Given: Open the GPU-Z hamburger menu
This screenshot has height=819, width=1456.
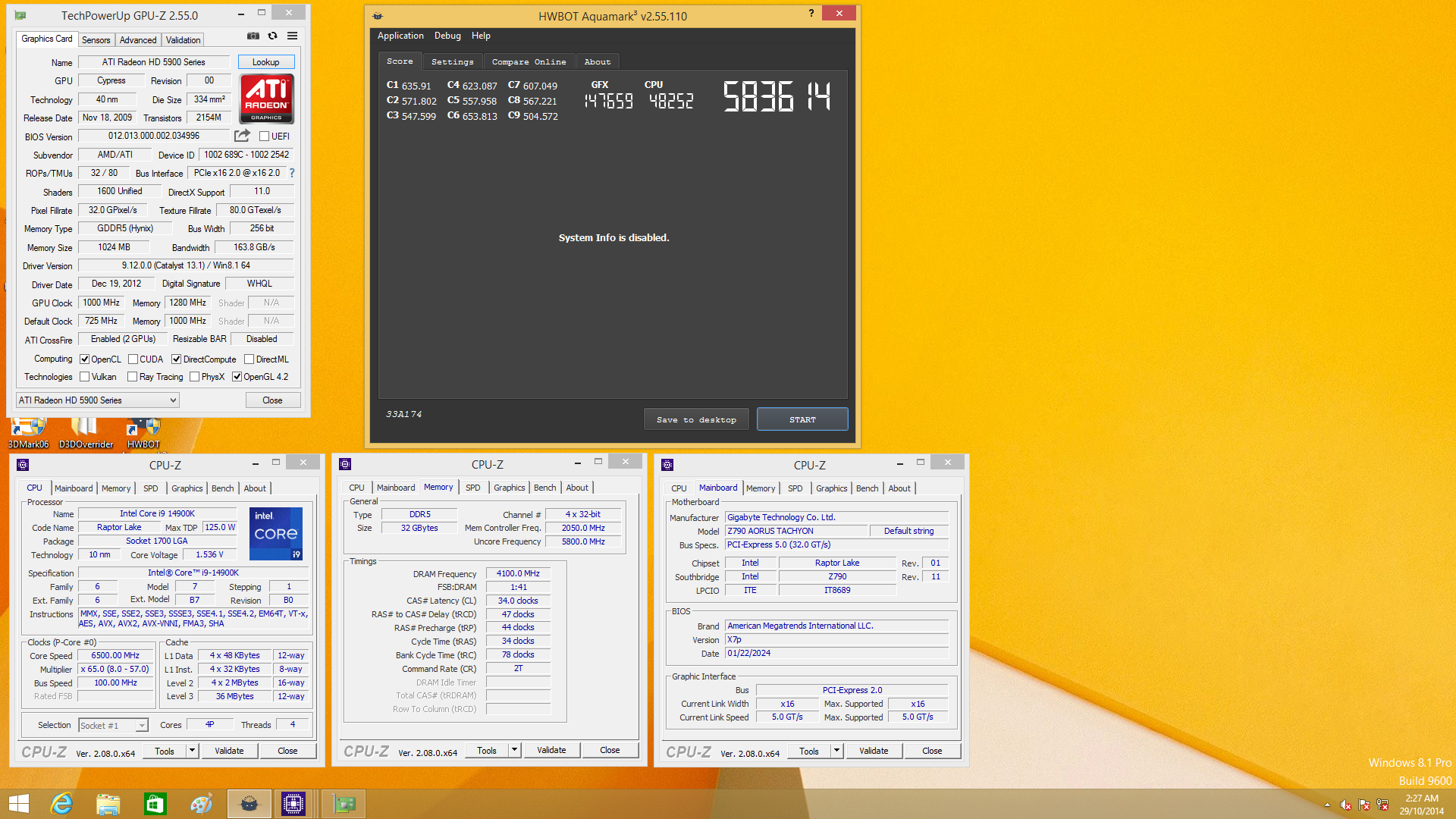Looking at the screenshot, I should (292, 36).
